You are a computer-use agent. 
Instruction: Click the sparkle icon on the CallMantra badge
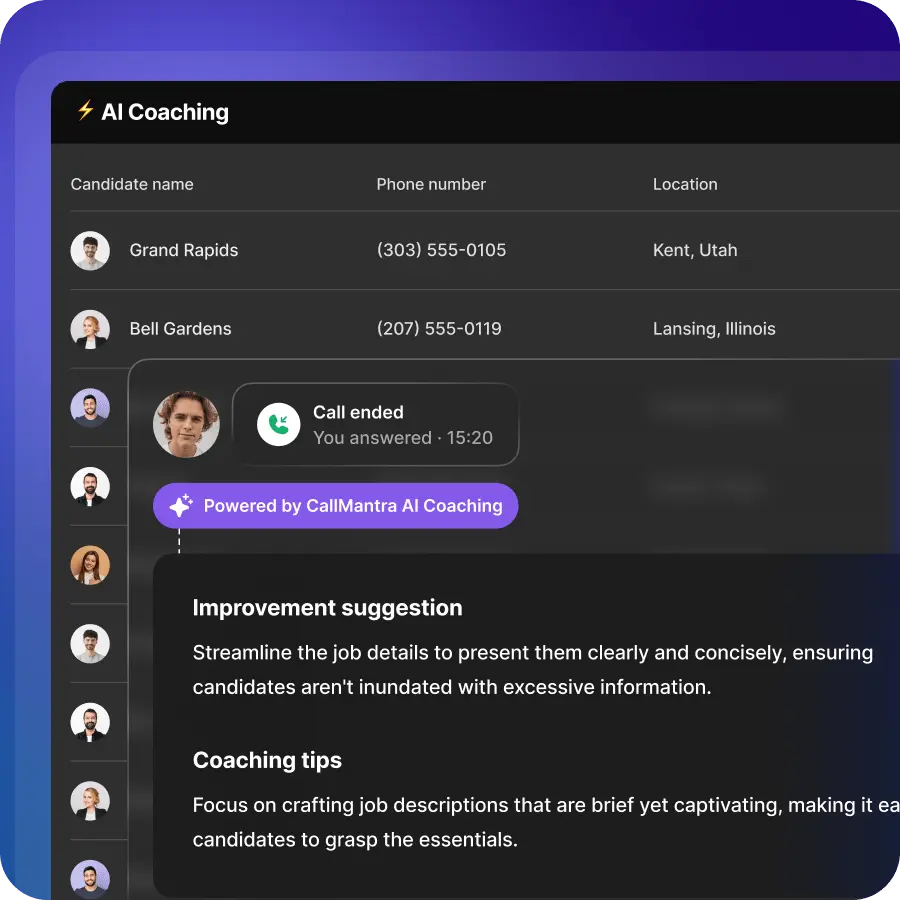pyautogui.click(x=180, y=505)
